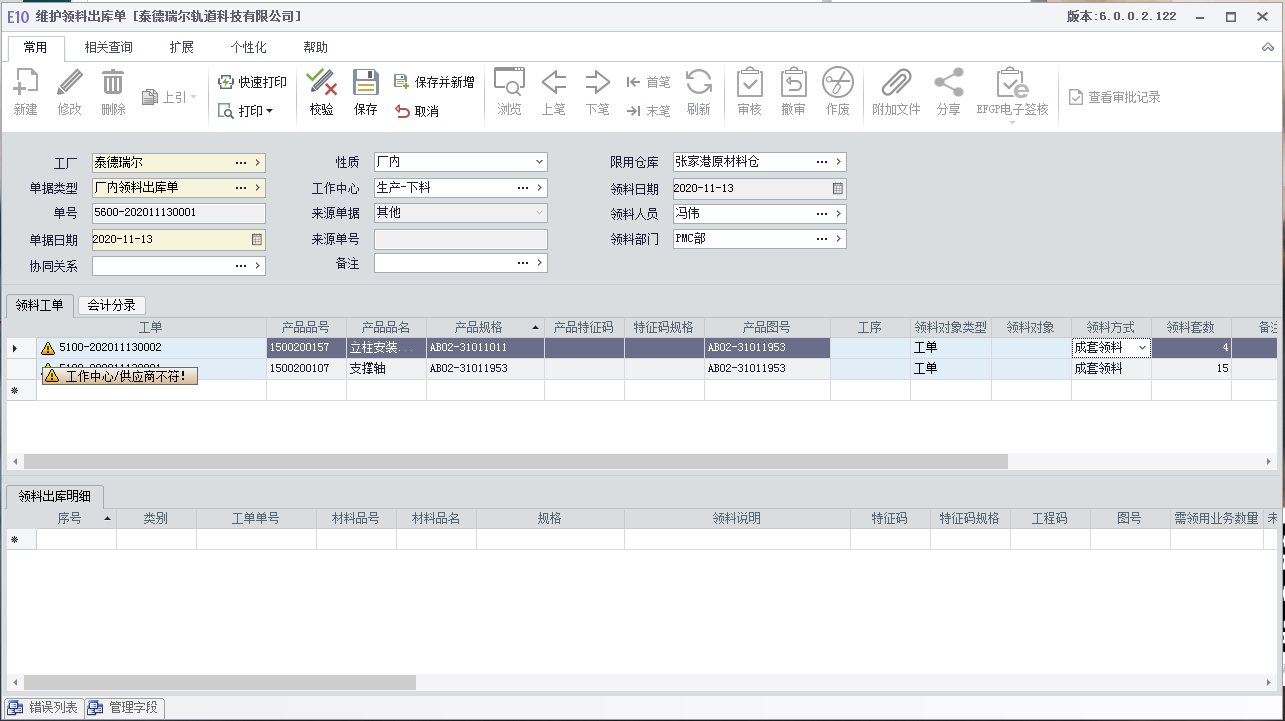The height and width of the screenshot is (721, 1285).
Task: Click the 附加文件 paperclip attachment icon
Action: [x=896, y=83]
